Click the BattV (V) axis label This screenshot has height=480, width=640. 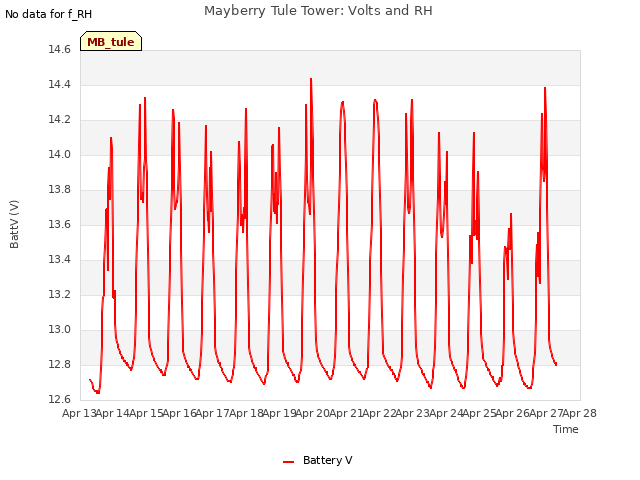[x=14, y=224]
